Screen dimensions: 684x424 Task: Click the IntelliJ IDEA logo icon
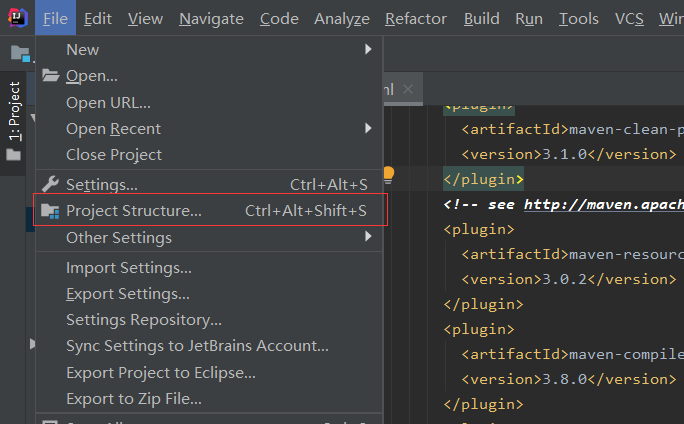(17, 18)
